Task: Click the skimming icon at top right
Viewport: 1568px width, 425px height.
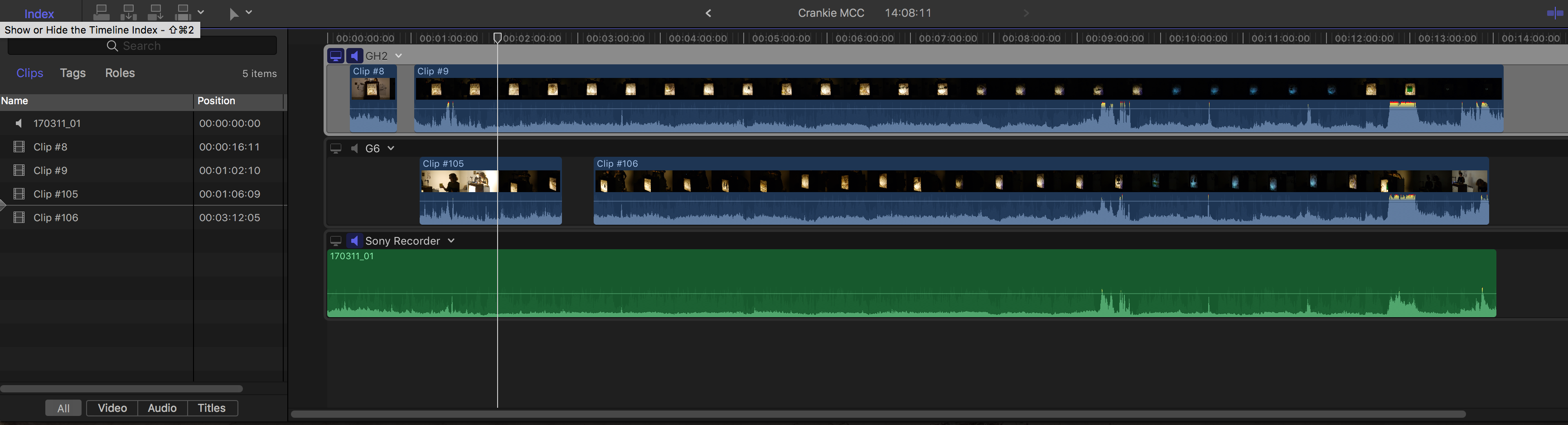Action: coord(1554,14)
